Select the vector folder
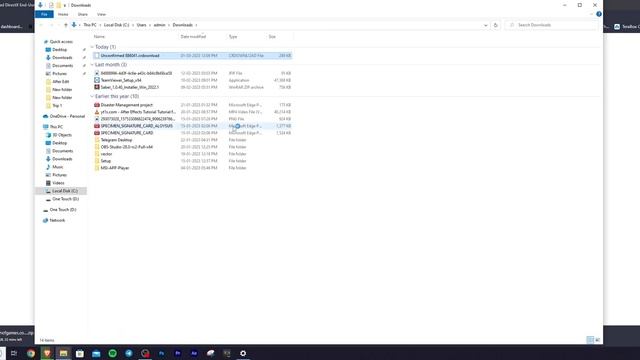Screen dimensions: 640x360 [192, 154]
